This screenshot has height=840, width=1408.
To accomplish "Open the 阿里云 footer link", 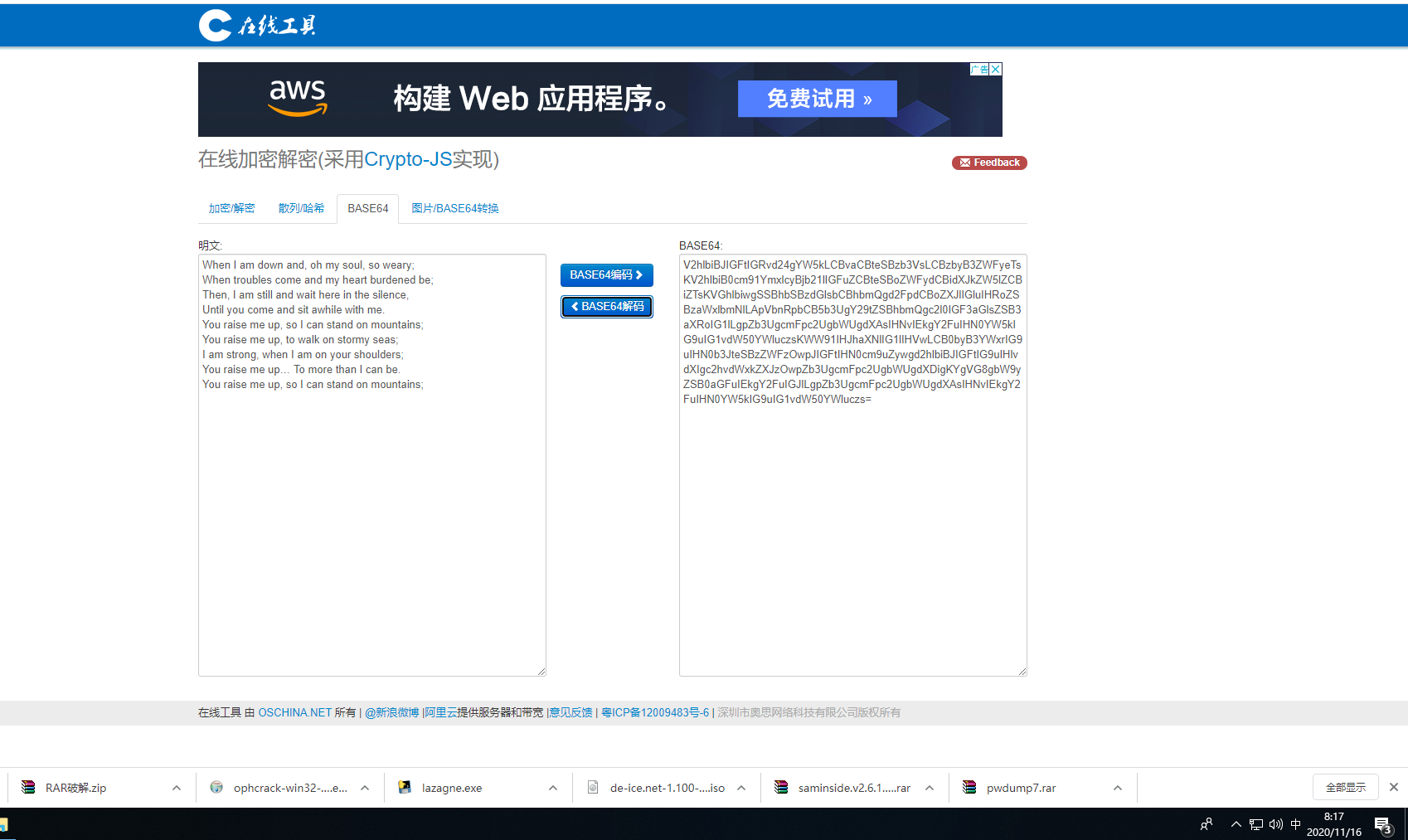I will point(441,712).
